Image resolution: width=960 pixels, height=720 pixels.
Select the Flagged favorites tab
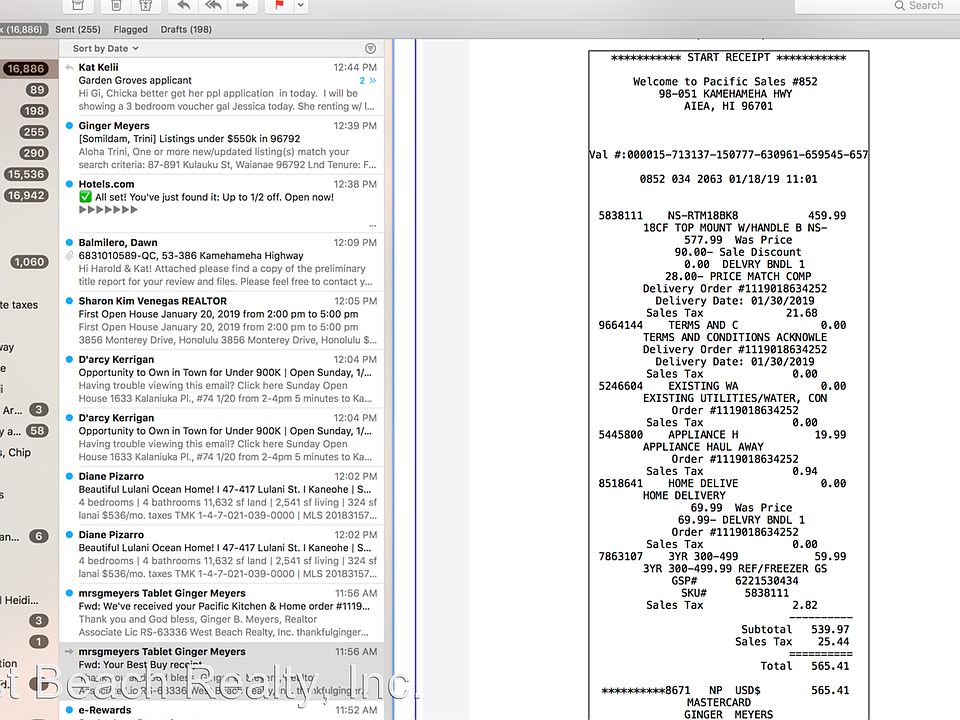[130, 30]
